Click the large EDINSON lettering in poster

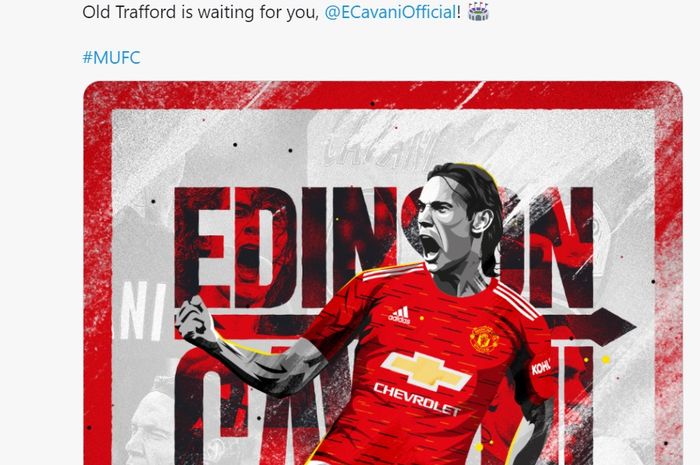(383, 248)
